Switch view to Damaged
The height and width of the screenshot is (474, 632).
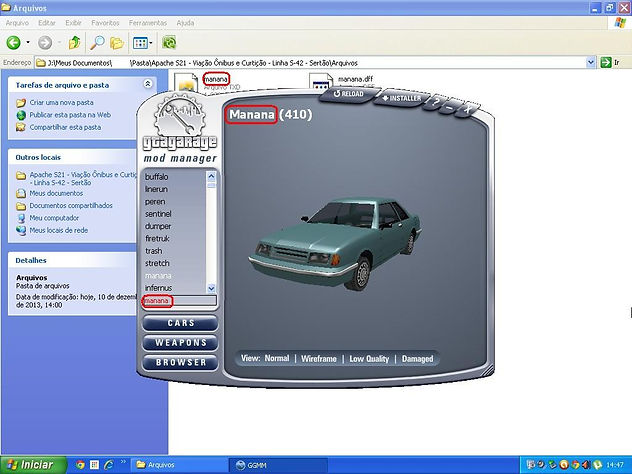point(418,358)
